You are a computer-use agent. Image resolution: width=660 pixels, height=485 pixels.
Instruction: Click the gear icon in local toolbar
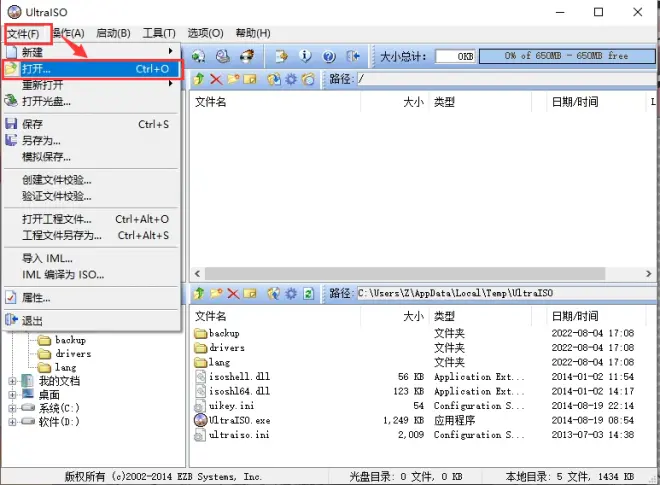point(291,293)
